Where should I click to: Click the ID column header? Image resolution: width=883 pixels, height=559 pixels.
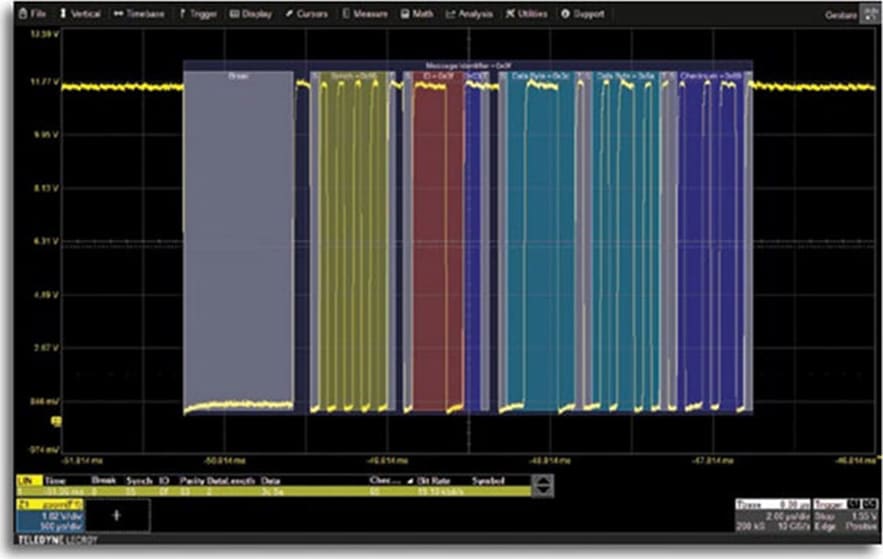[x=164, y=481]
